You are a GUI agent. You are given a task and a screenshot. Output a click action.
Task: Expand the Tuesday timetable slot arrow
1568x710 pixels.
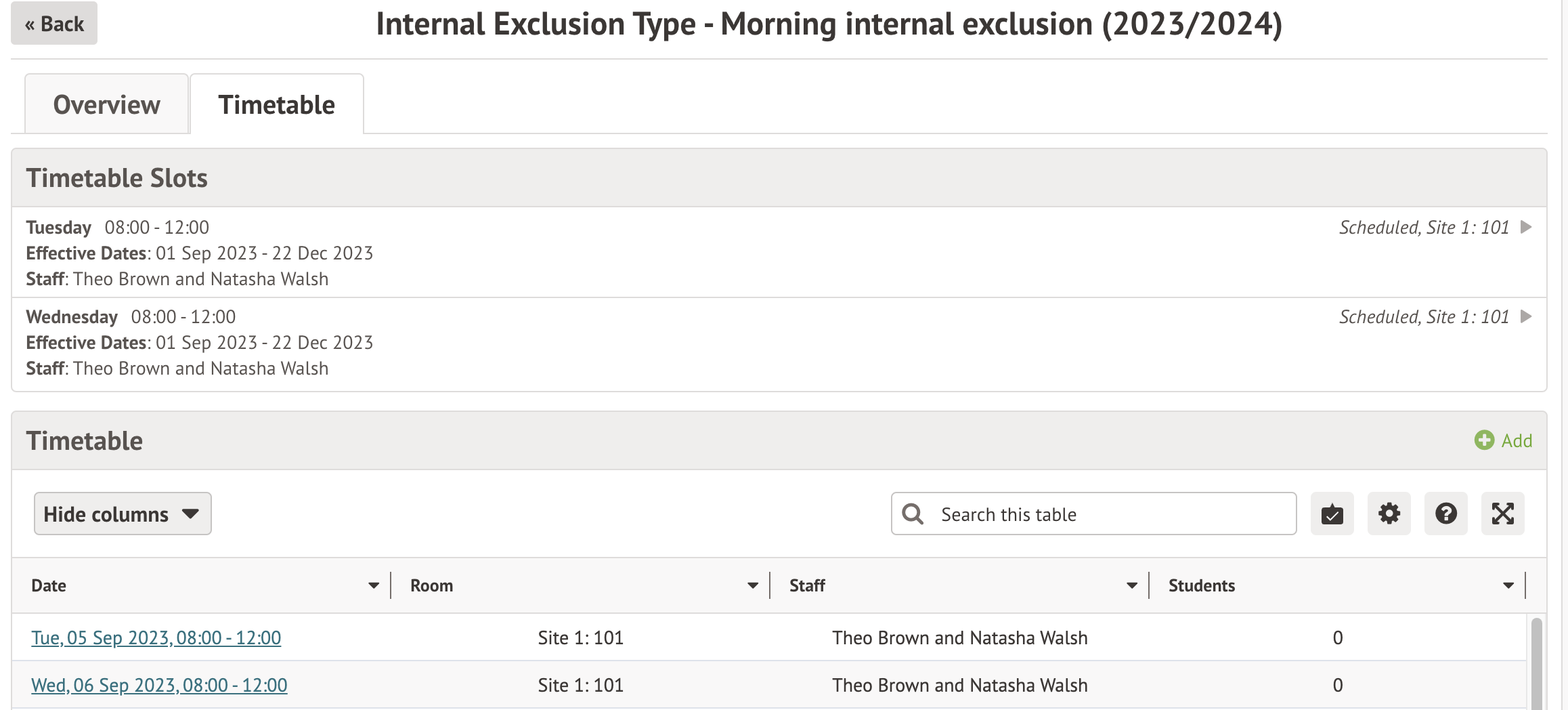1526,227
